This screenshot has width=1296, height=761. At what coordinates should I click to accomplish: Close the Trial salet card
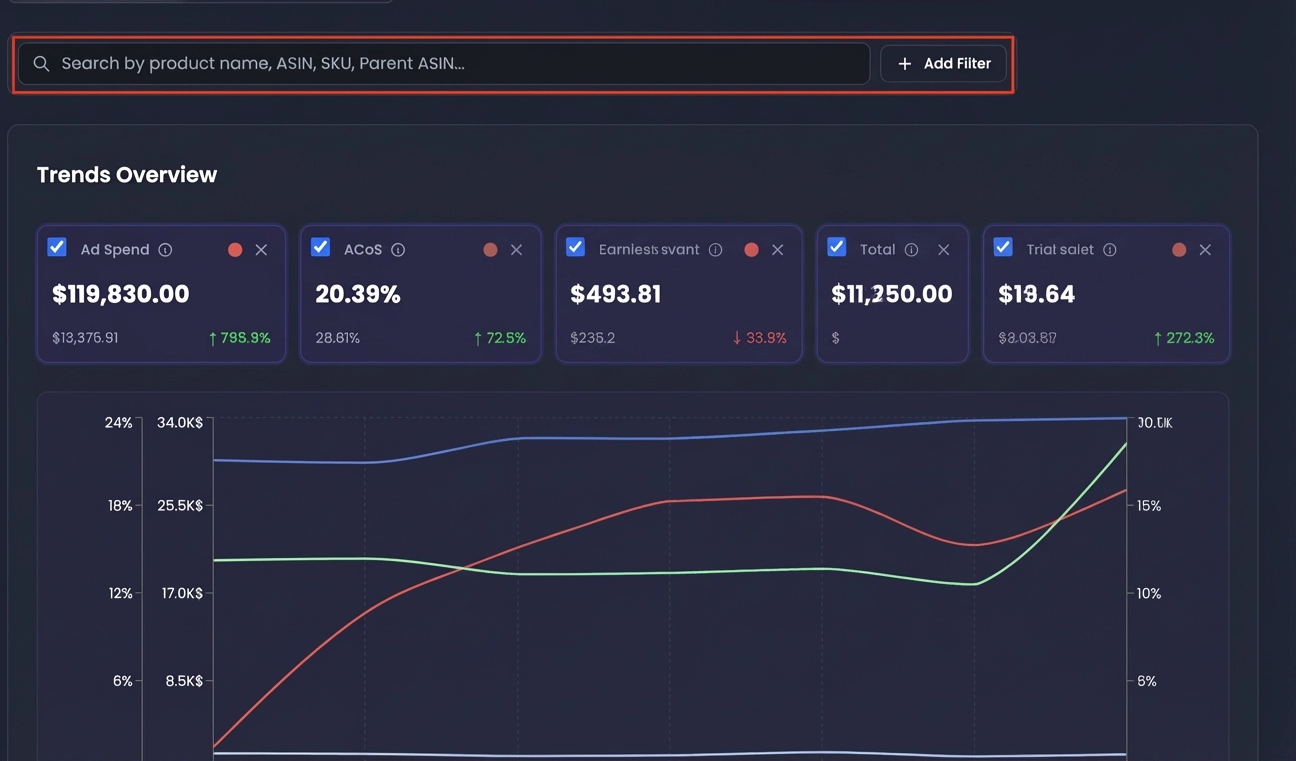pos(1205,250)
